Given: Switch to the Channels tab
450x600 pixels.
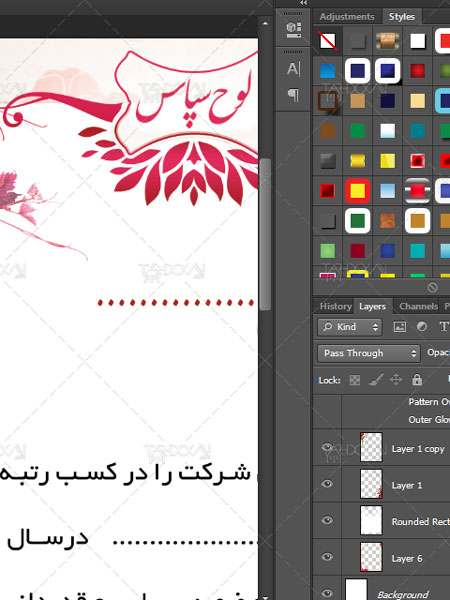Looking at the screenshot, I should coord(418,306).
